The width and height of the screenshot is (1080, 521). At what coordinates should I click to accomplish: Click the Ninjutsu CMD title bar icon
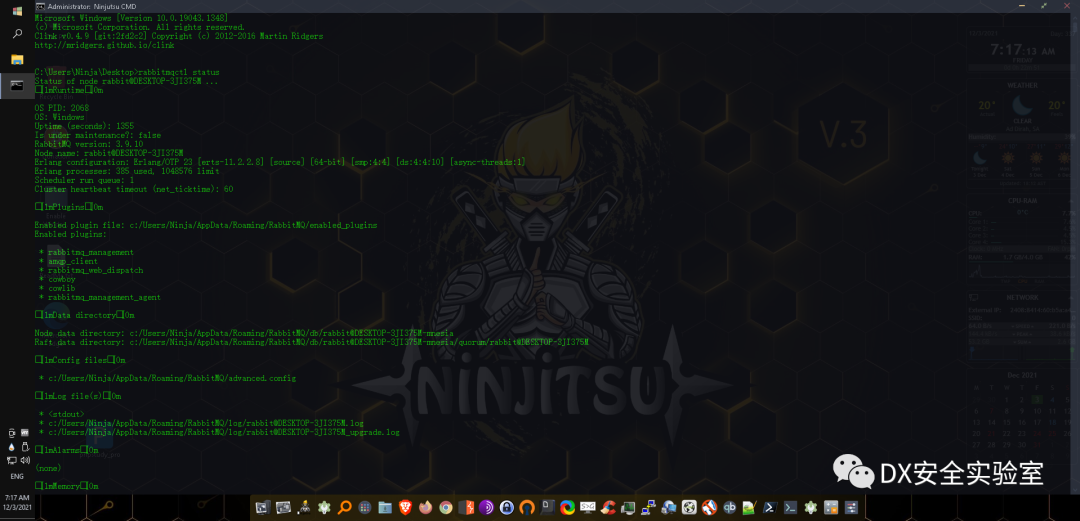[40, 6]
